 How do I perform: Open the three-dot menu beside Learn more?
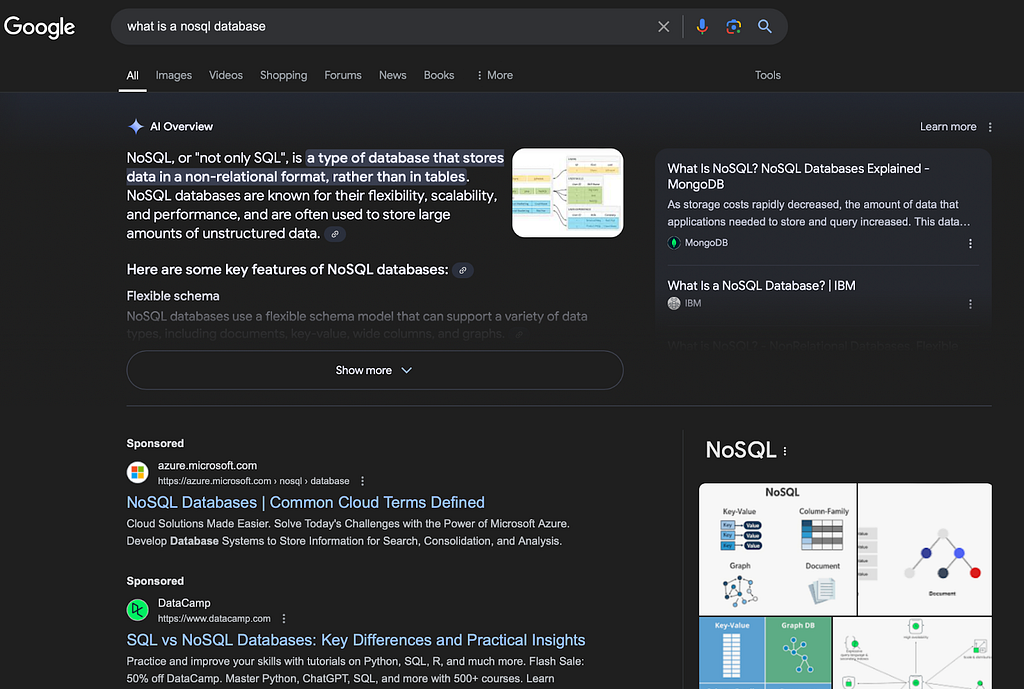click(990, 127)
